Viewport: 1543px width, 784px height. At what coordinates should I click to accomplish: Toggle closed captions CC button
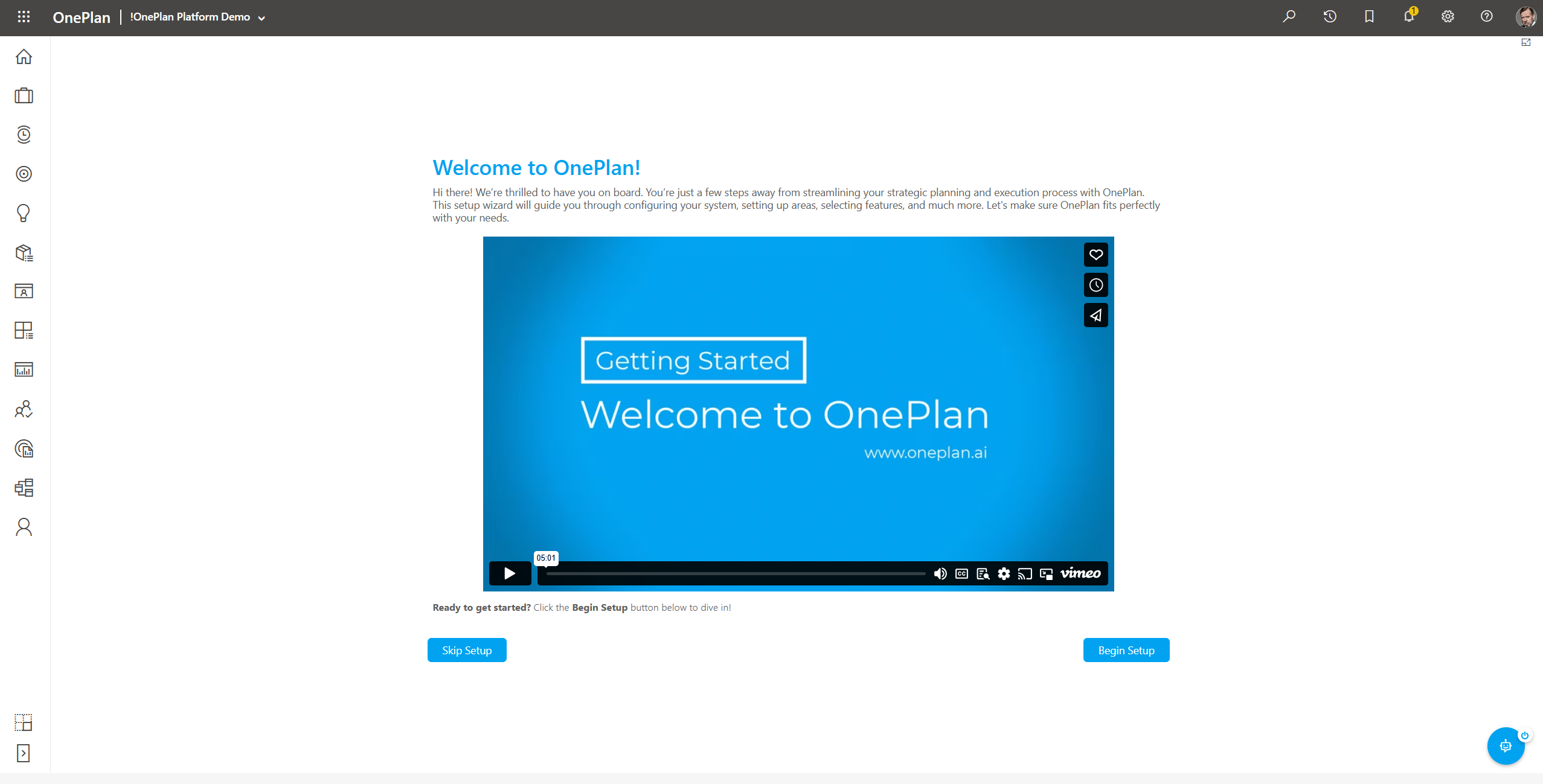pos(962,573)
